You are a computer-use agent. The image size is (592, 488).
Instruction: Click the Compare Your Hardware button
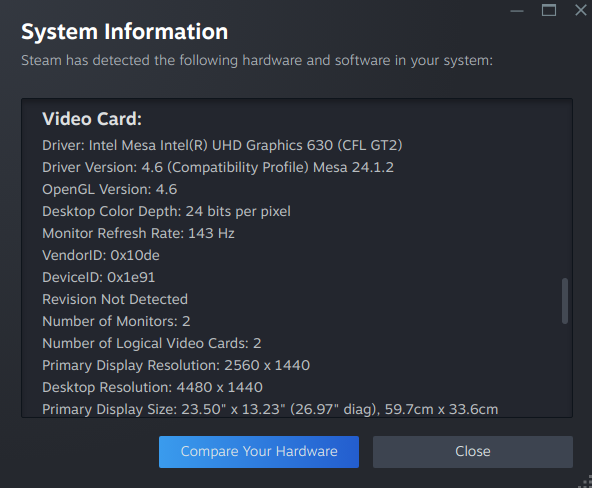tap(259, 452)
